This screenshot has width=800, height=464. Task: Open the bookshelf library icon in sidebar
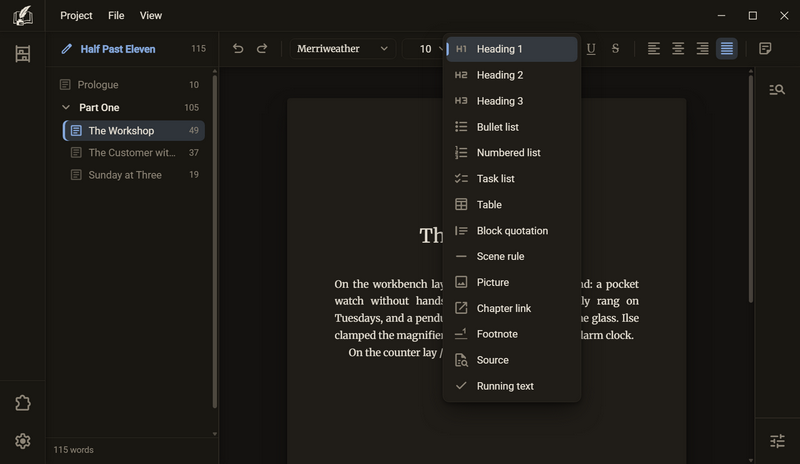(22, 54)
